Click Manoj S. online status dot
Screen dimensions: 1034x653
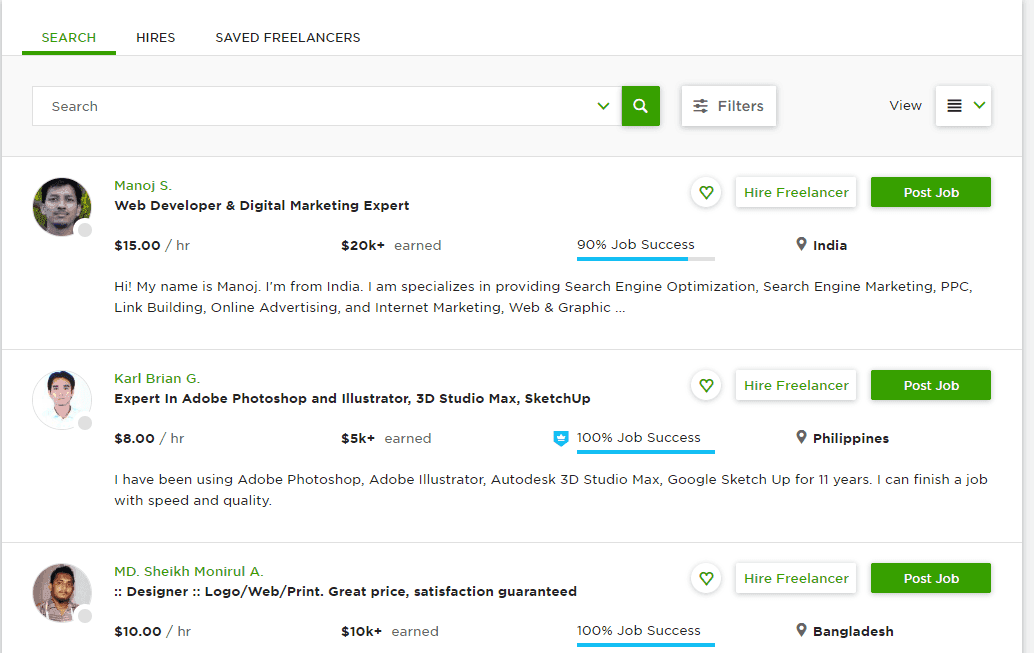(85, 230)
